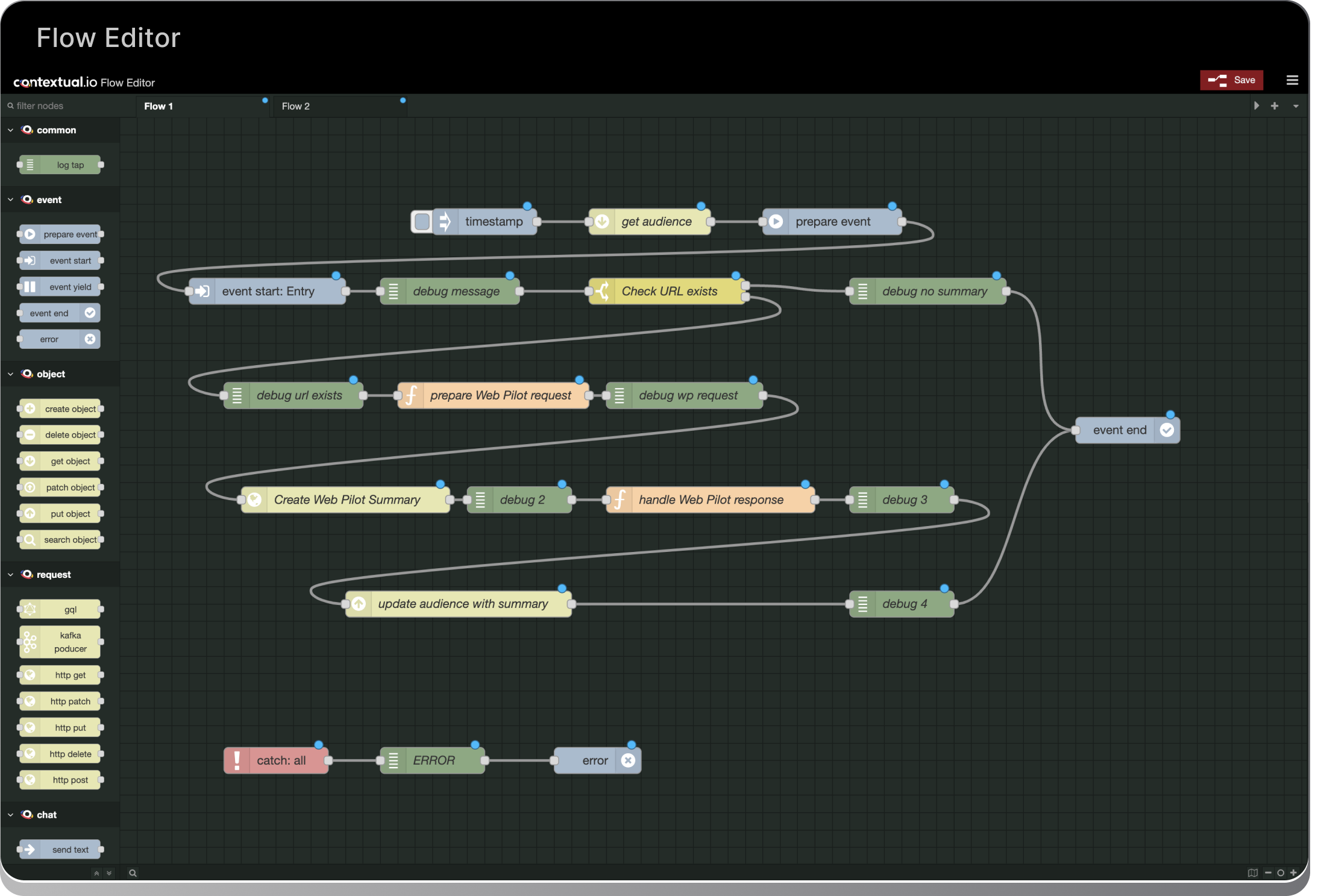Select the event start: Entry node
The width and height of the screenshot is (1321, 896).
click(x=268, y=292)
